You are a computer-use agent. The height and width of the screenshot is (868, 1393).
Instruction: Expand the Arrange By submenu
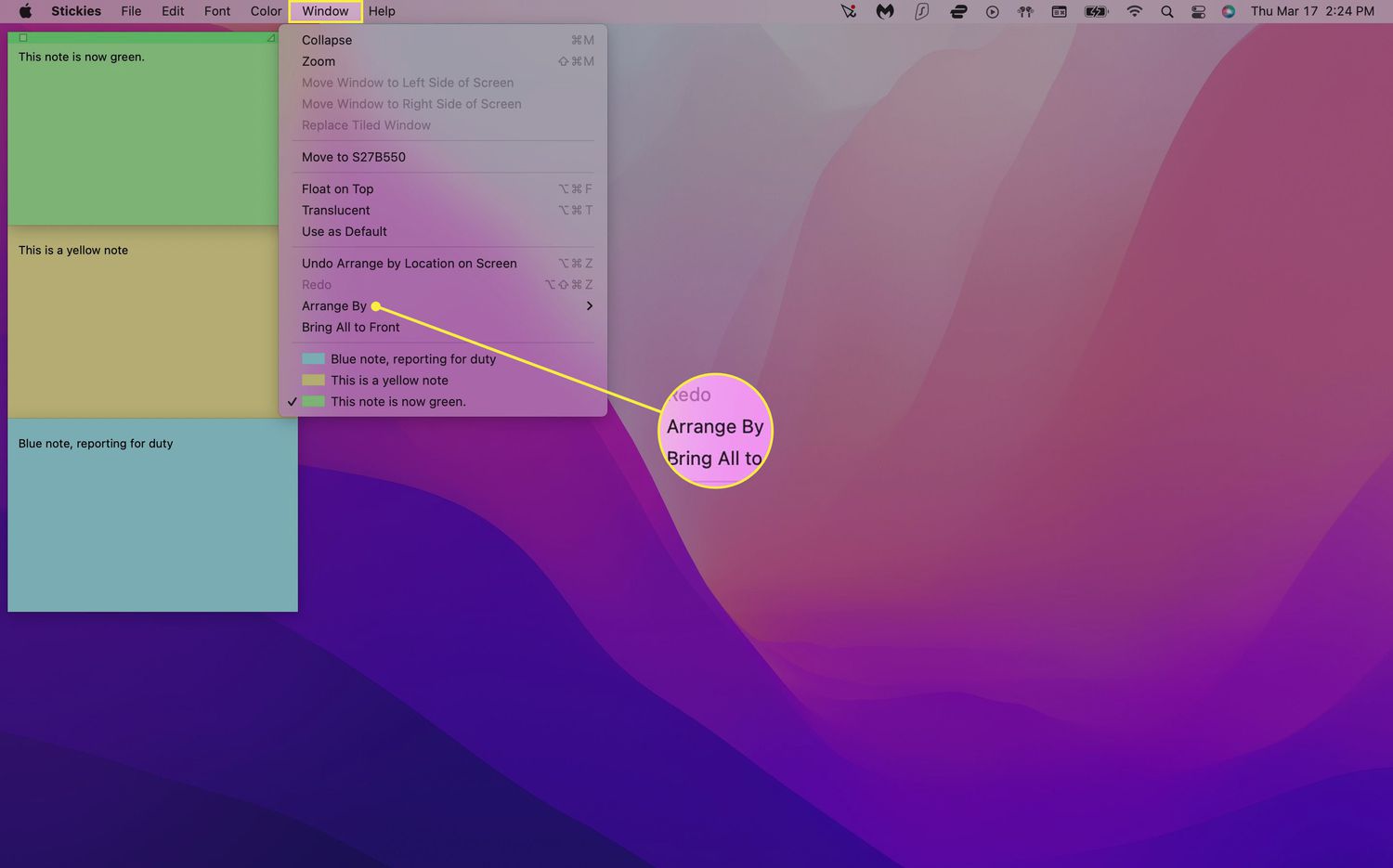click(x=334, y=306)
